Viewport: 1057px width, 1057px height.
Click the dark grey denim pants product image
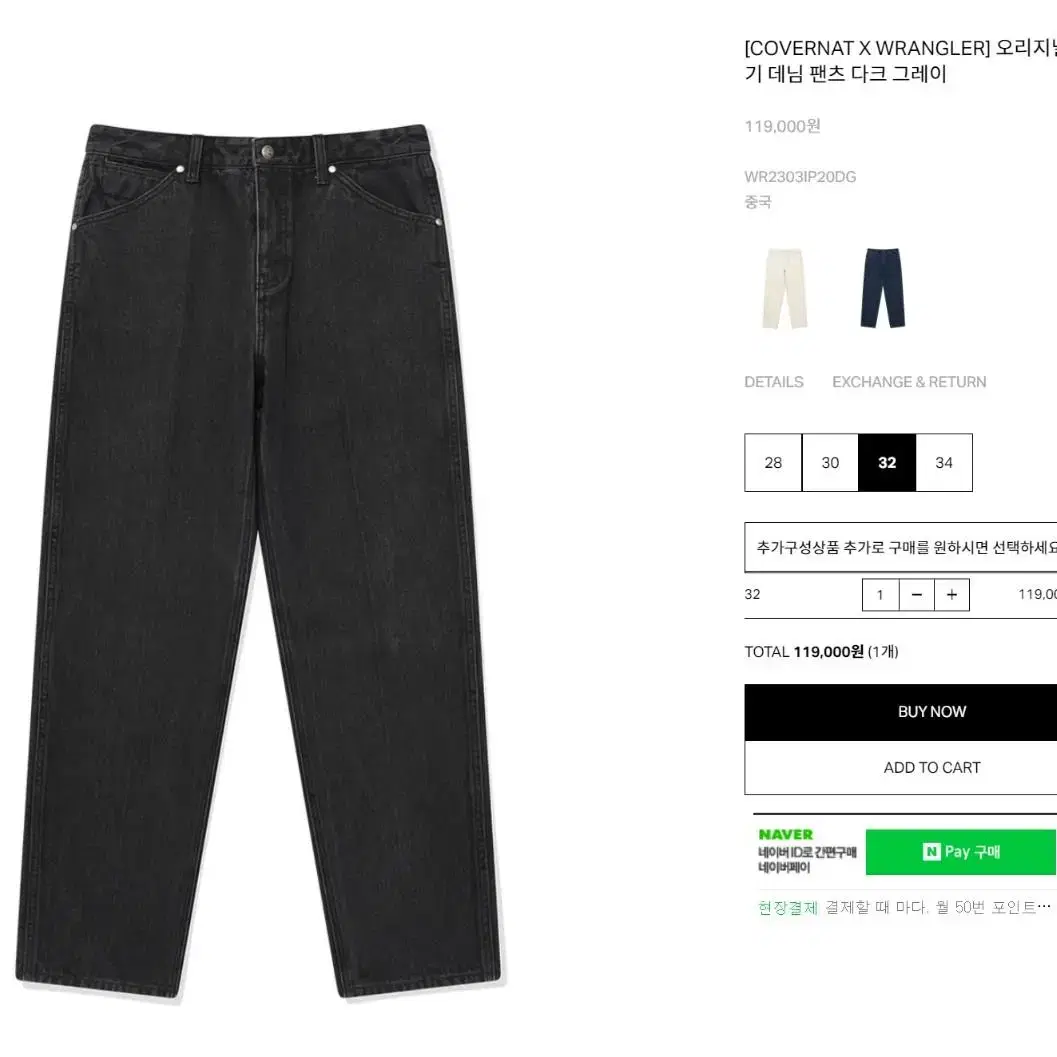point(259,562)
